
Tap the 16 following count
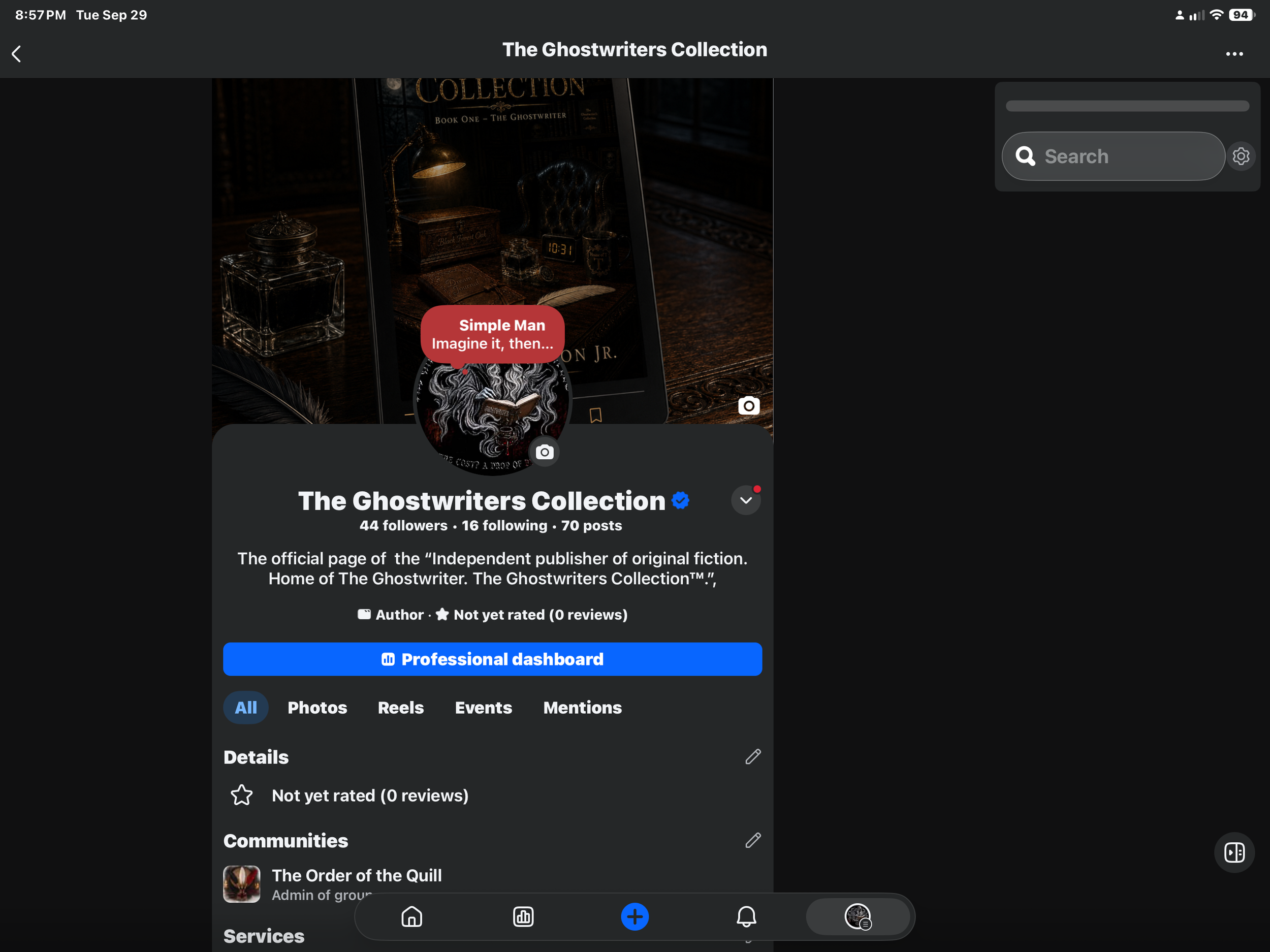504,526
